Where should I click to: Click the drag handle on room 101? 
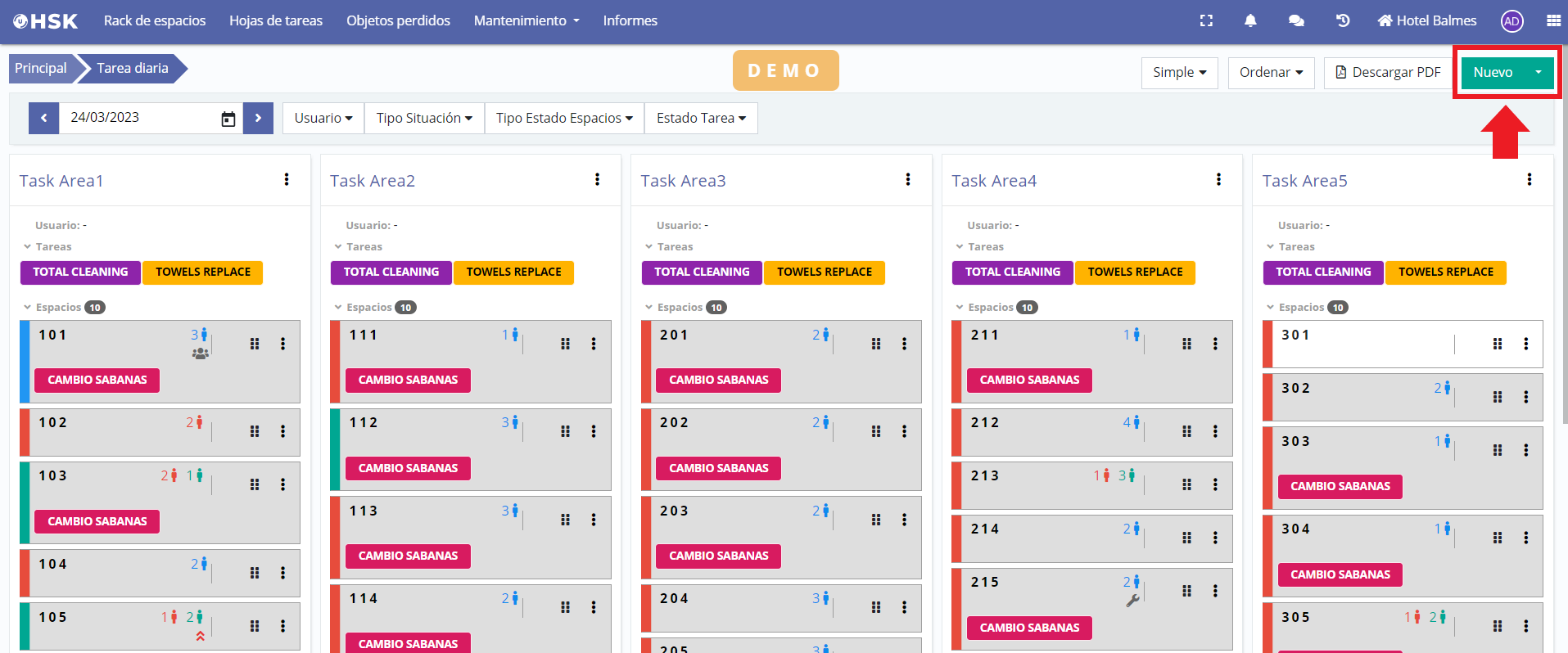[x=255, y=345]
